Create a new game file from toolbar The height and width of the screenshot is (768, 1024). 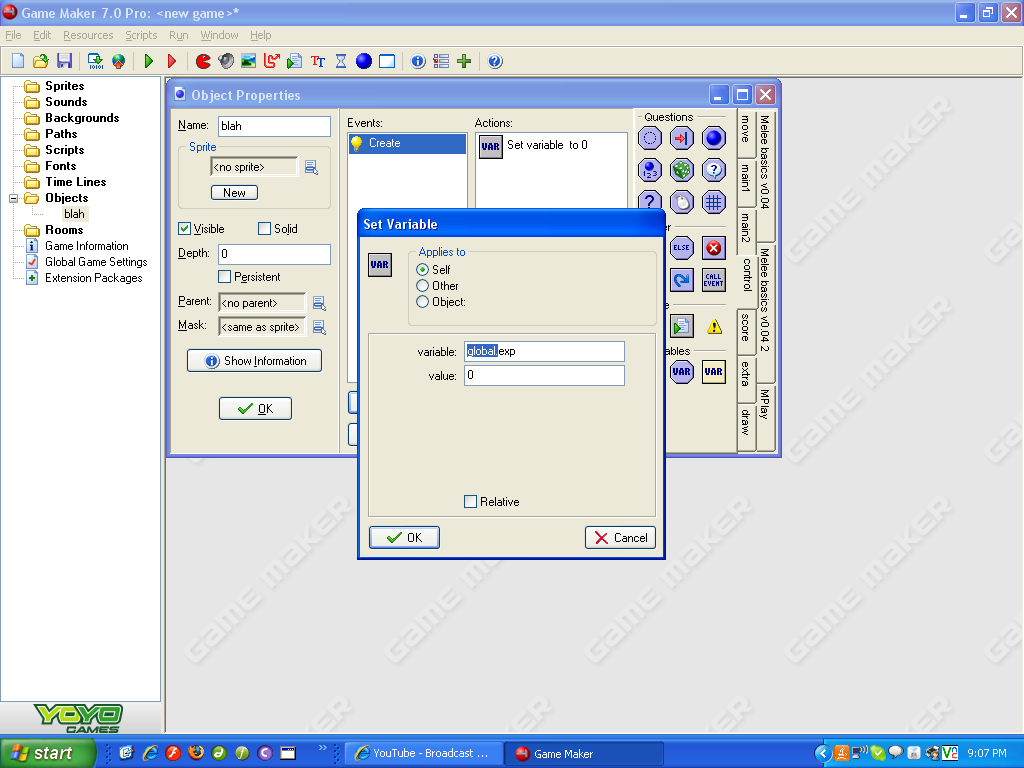(18, 61)
